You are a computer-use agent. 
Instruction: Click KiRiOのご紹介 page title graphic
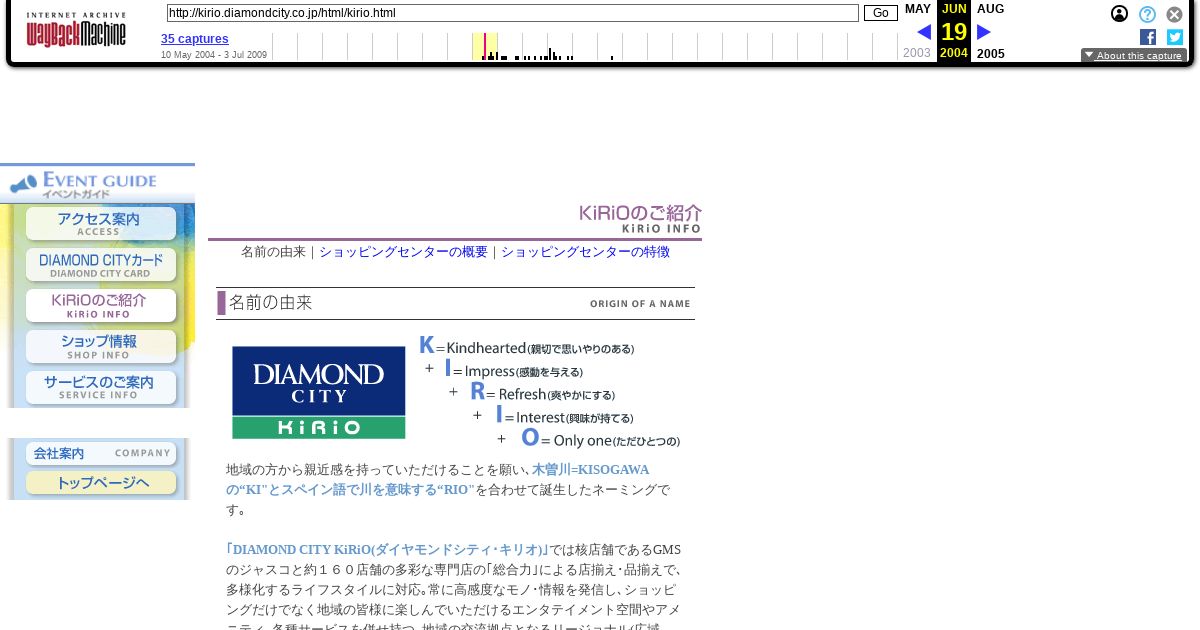tap(641, 219)
